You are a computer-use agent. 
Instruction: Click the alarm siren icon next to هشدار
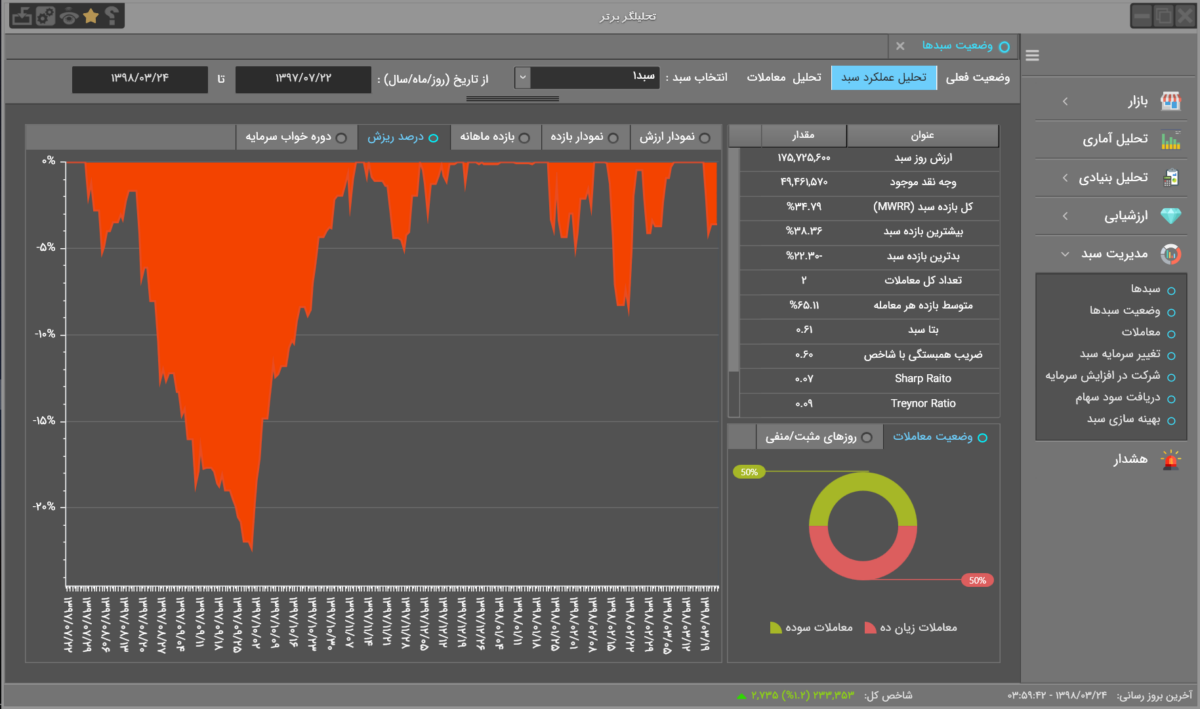tap(1169, 459)
